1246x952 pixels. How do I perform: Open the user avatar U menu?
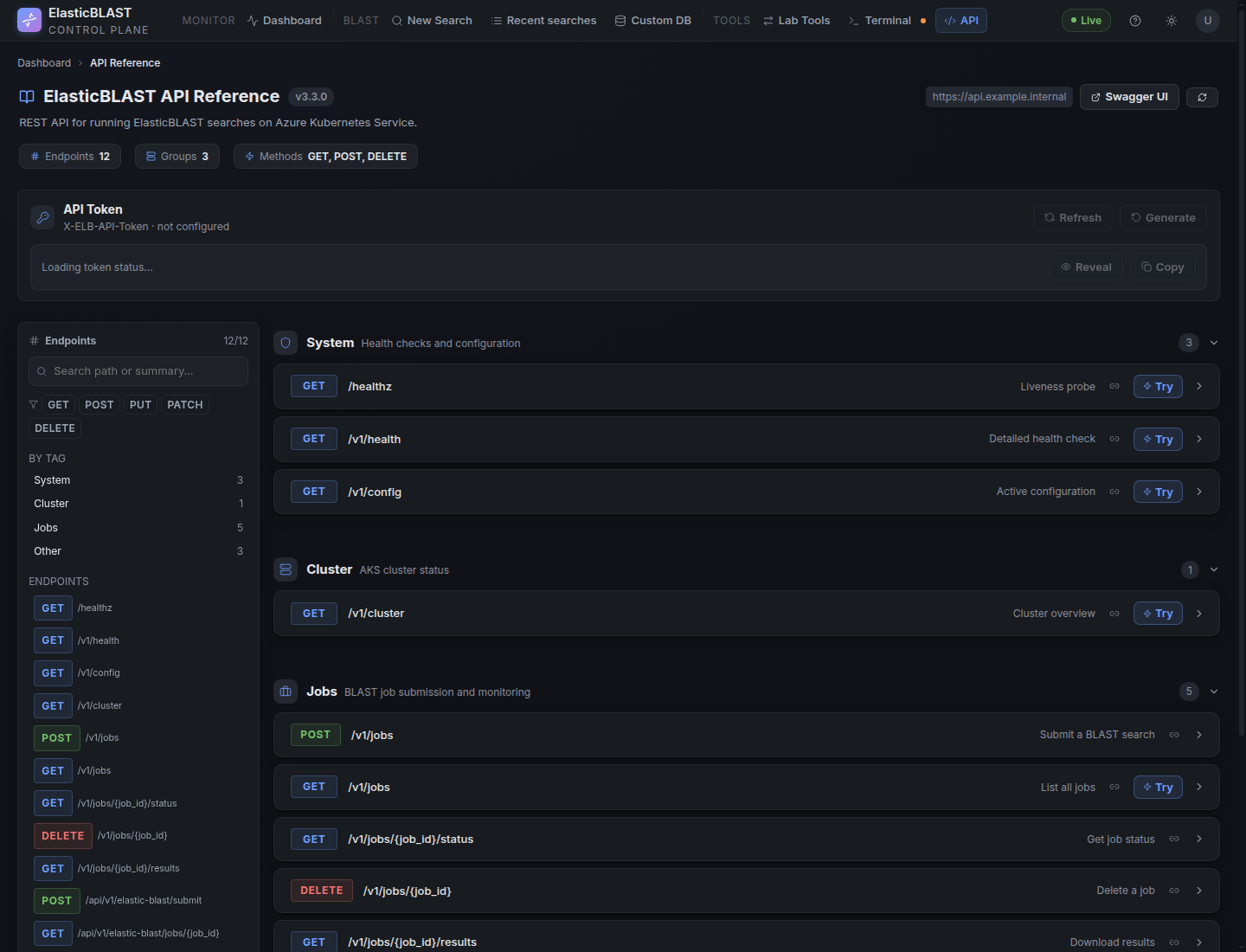point(1208,21)
